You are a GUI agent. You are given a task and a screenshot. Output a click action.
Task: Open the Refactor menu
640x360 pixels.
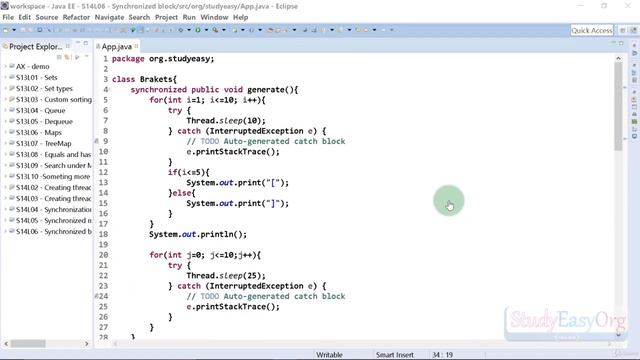coord(76,17)
